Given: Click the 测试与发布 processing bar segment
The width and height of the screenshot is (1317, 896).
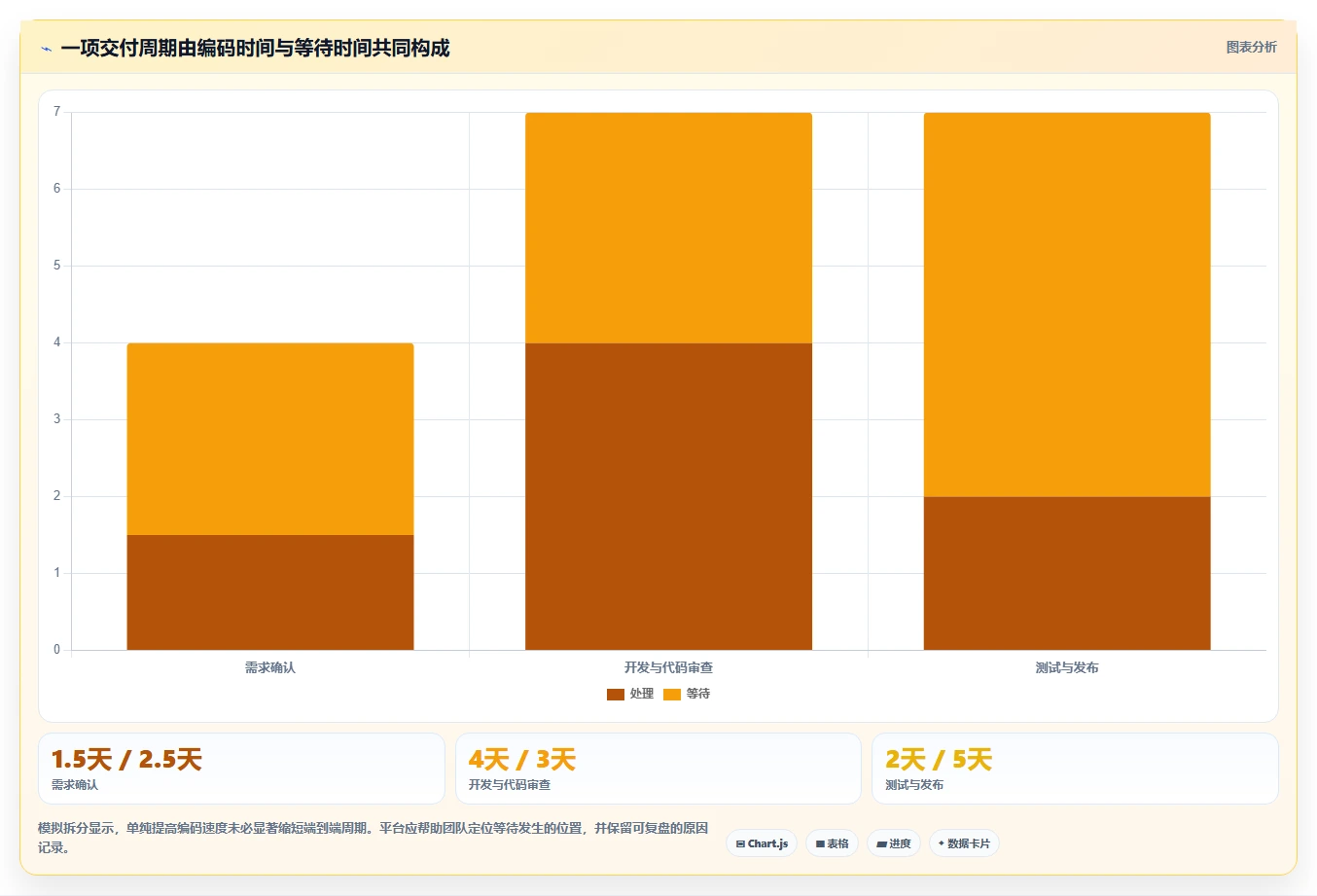Looking at the screenshot, I should tap(1067, 573).
